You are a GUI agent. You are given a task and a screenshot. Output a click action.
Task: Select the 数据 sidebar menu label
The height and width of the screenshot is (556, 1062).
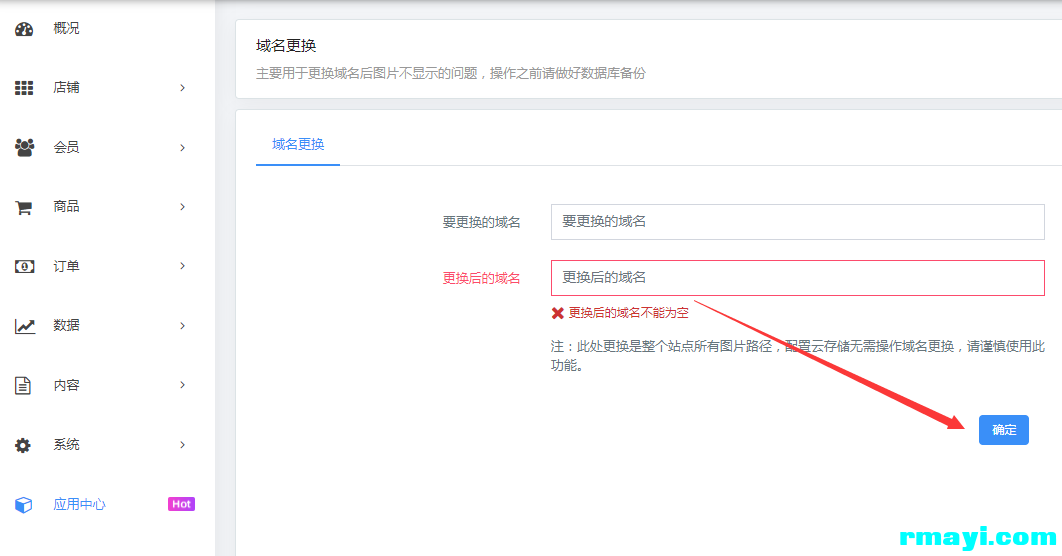click(x=66, y=326)
